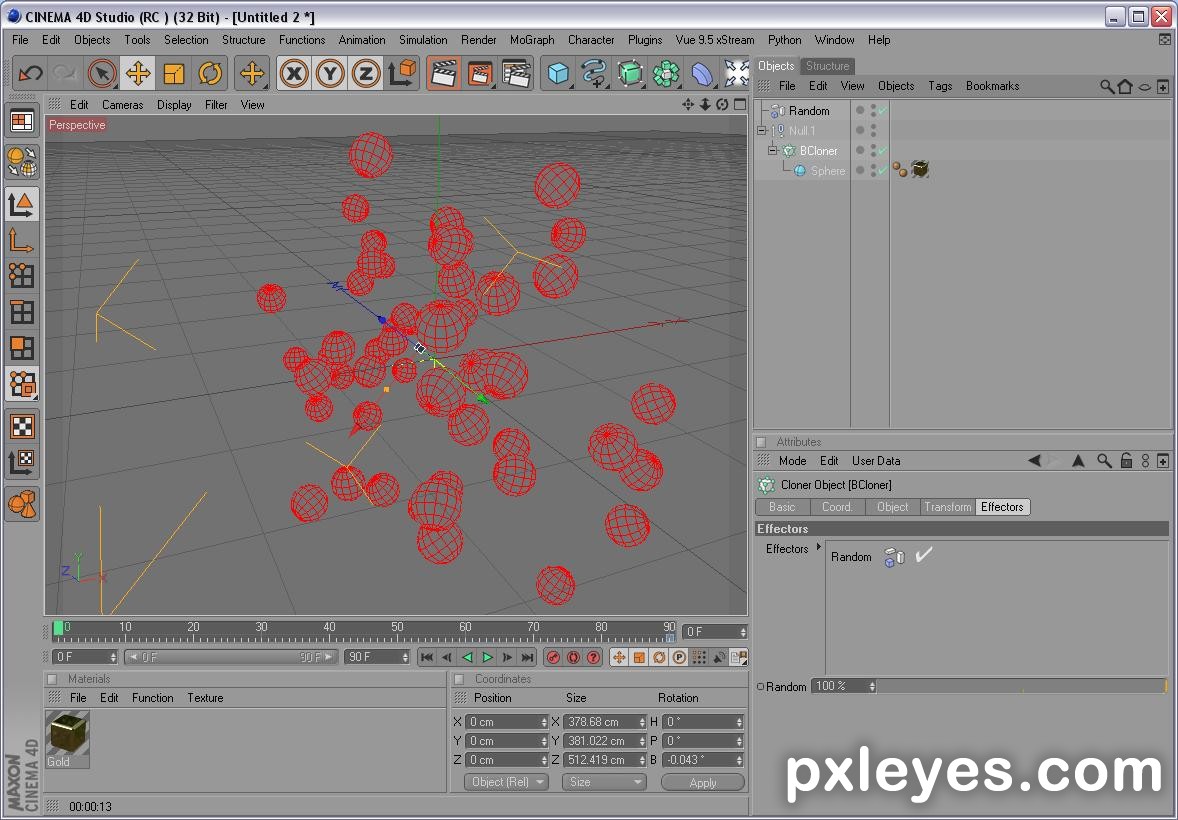This screenshot has height=820, width=1178.
Task: Enable Texture mode checkerboard icon
Action: (23, 426)
